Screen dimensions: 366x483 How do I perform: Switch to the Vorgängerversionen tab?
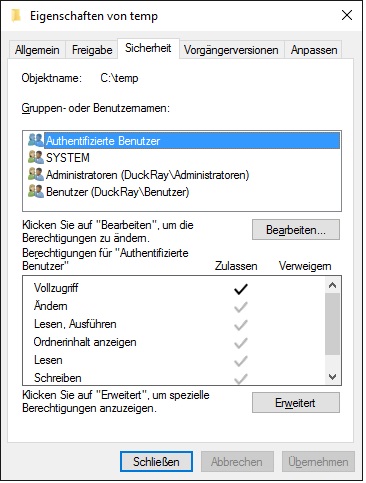(x=231, y=50)
